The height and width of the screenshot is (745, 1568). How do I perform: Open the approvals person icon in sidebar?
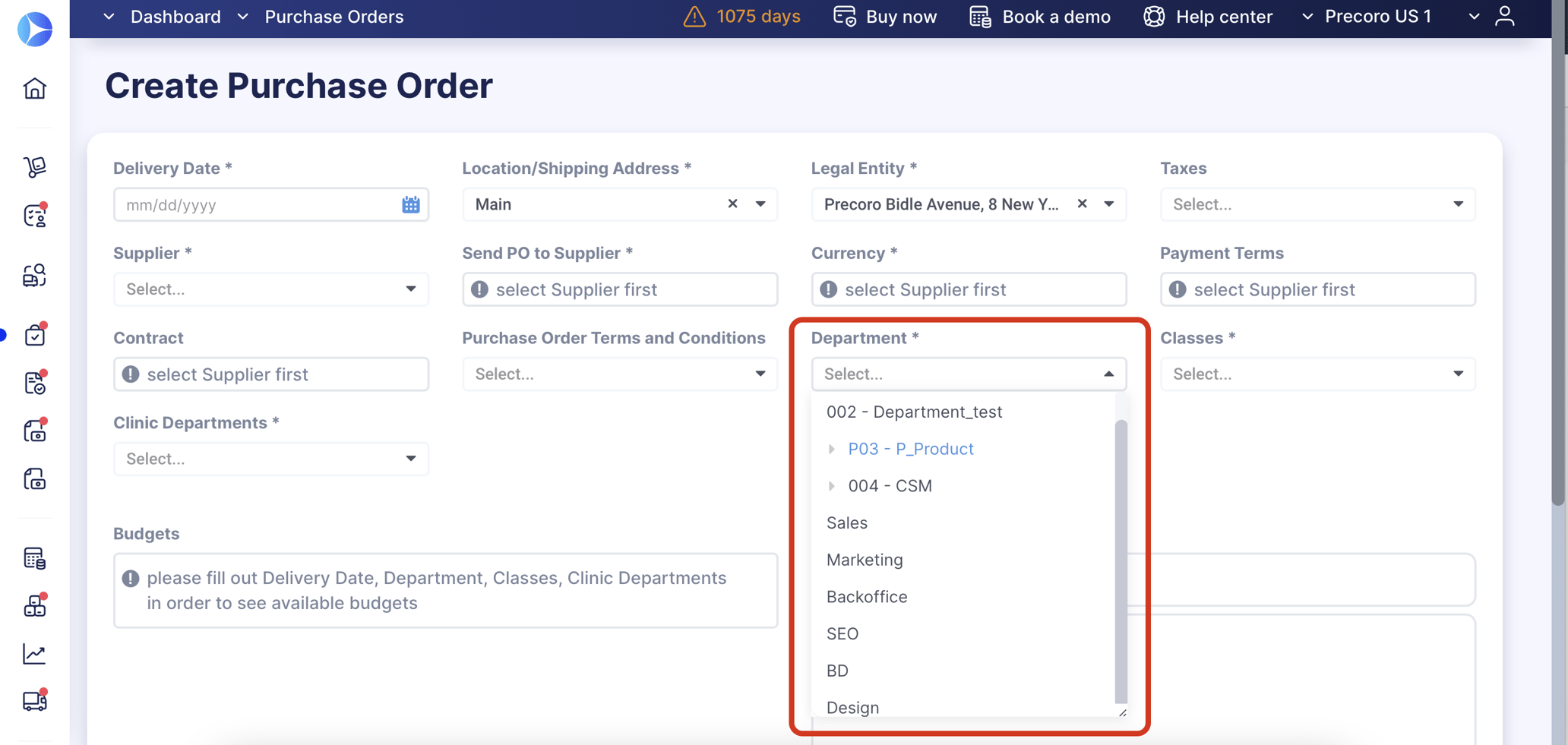point(35,216)
